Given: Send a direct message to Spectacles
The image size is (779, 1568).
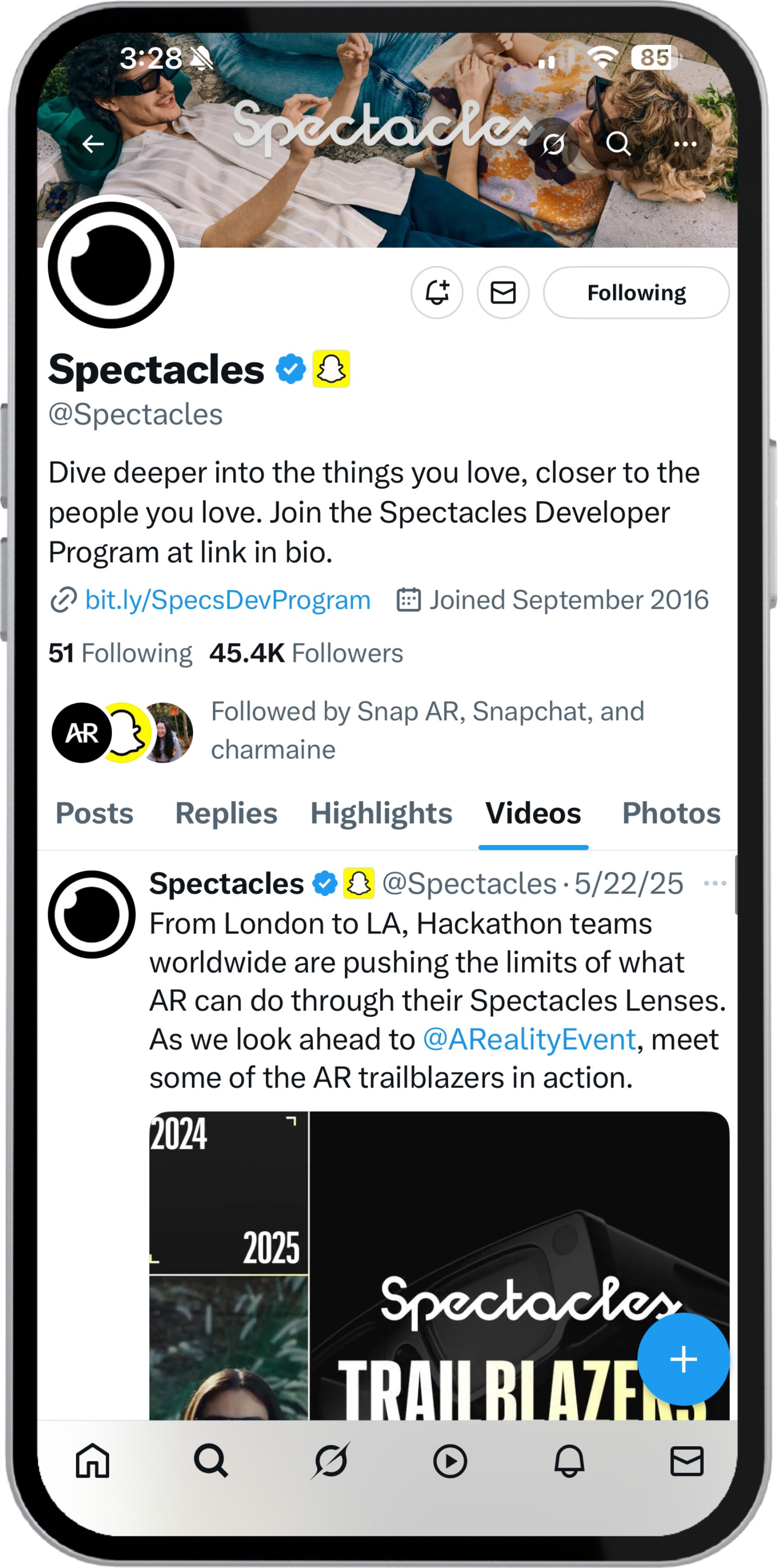Looking at the screenshot, I should (503, 293).
